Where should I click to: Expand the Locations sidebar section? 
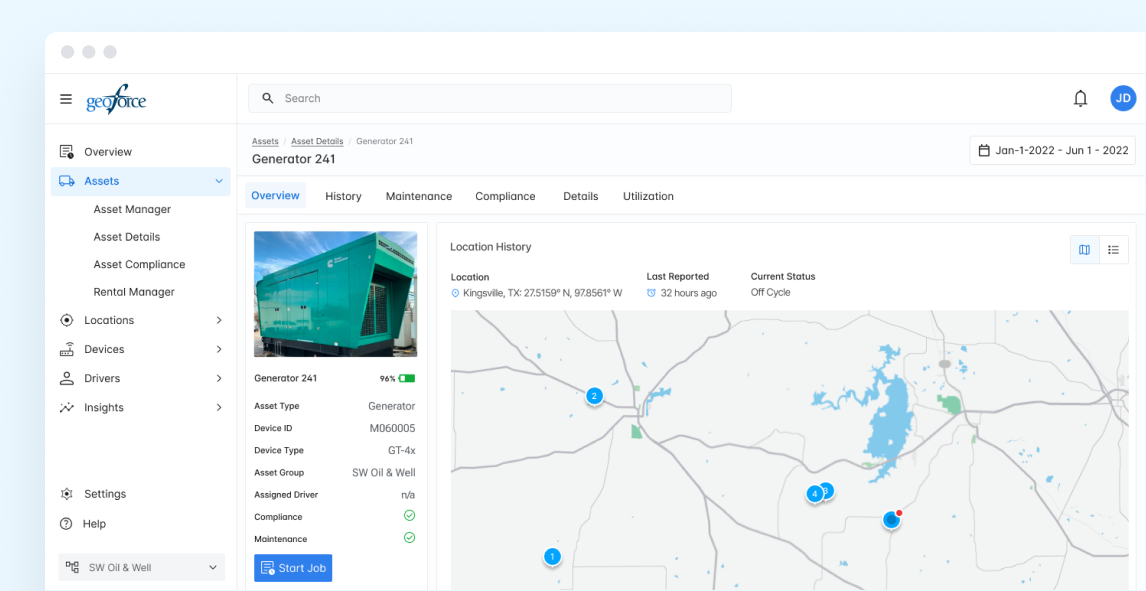click(219, 320)
